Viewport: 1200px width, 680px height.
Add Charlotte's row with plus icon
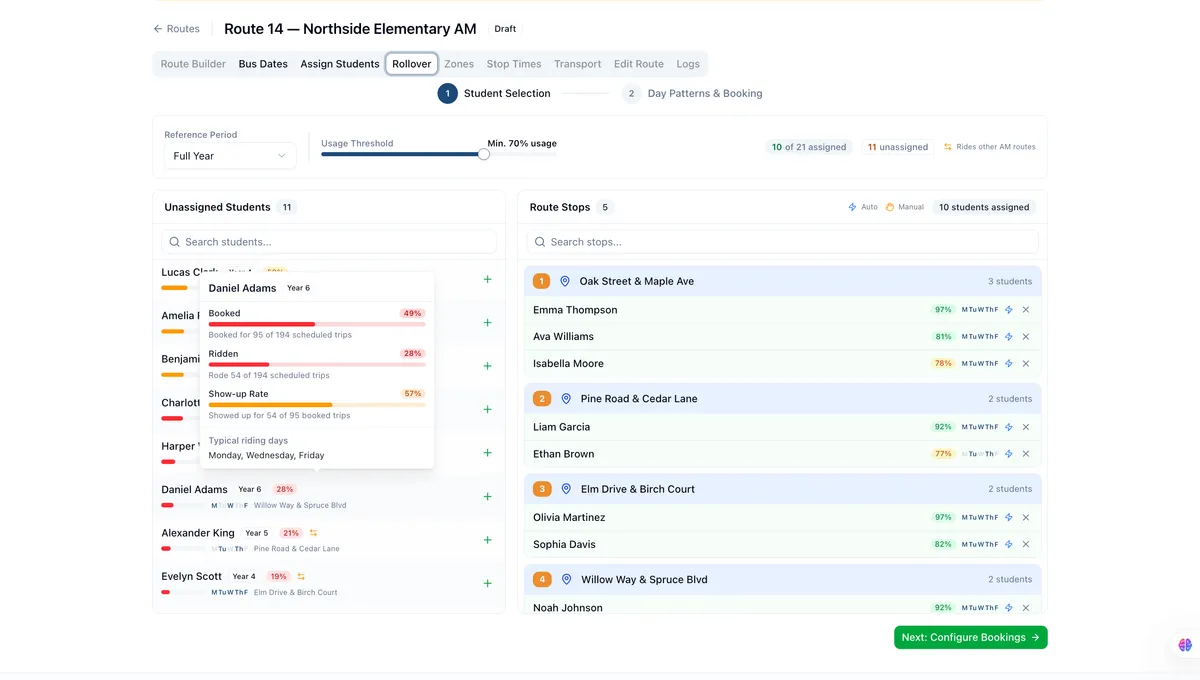(487, 410)
